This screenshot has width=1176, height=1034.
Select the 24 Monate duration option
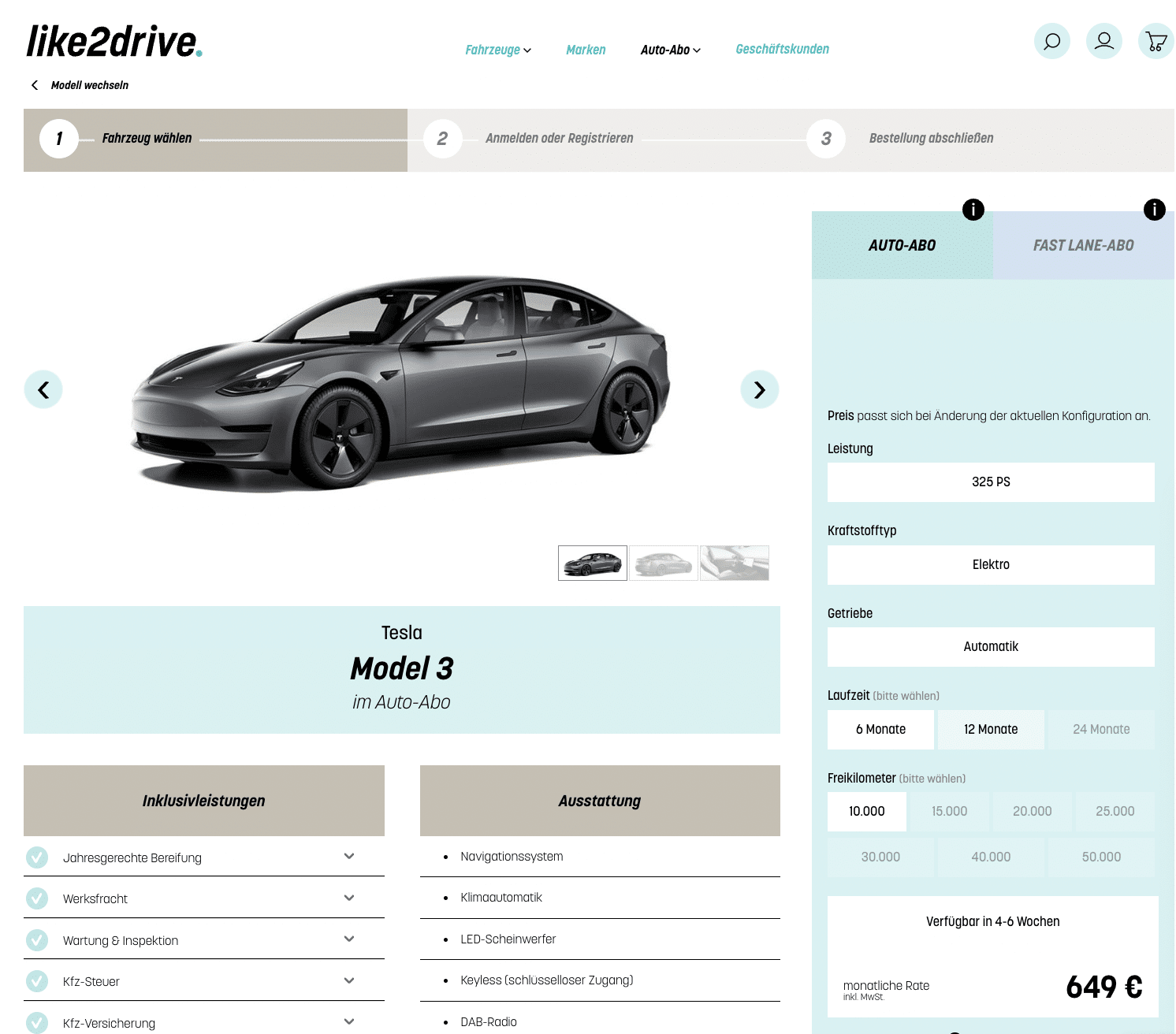1101,730
